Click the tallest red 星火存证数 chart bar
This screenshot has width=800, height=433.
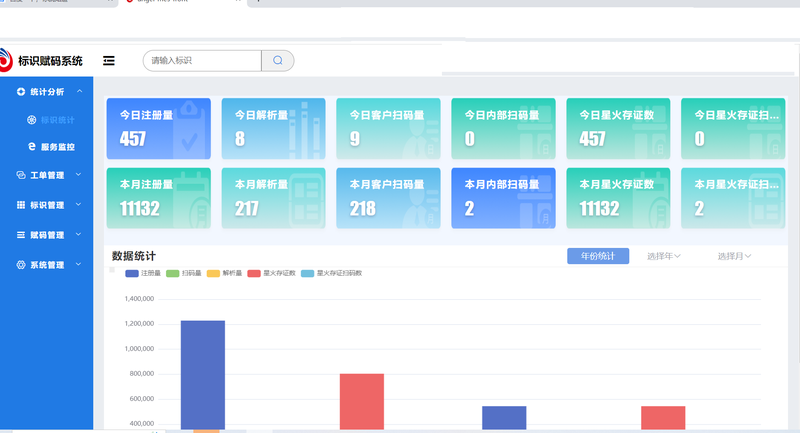pyautogui.click(x=362, y=401)
